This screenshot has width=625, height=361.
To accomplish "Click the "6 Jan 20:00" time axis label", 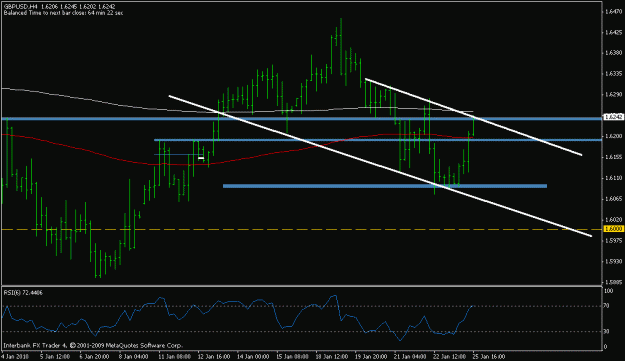I will (x=94, y=356).
